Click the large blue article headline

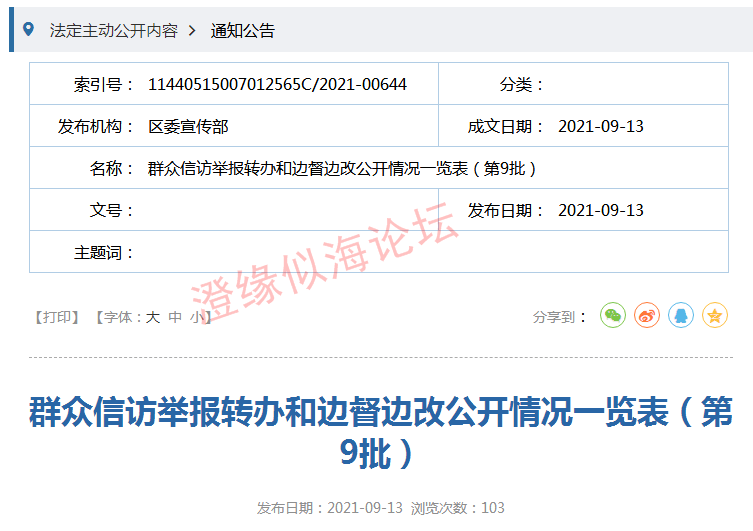point(380,432)
